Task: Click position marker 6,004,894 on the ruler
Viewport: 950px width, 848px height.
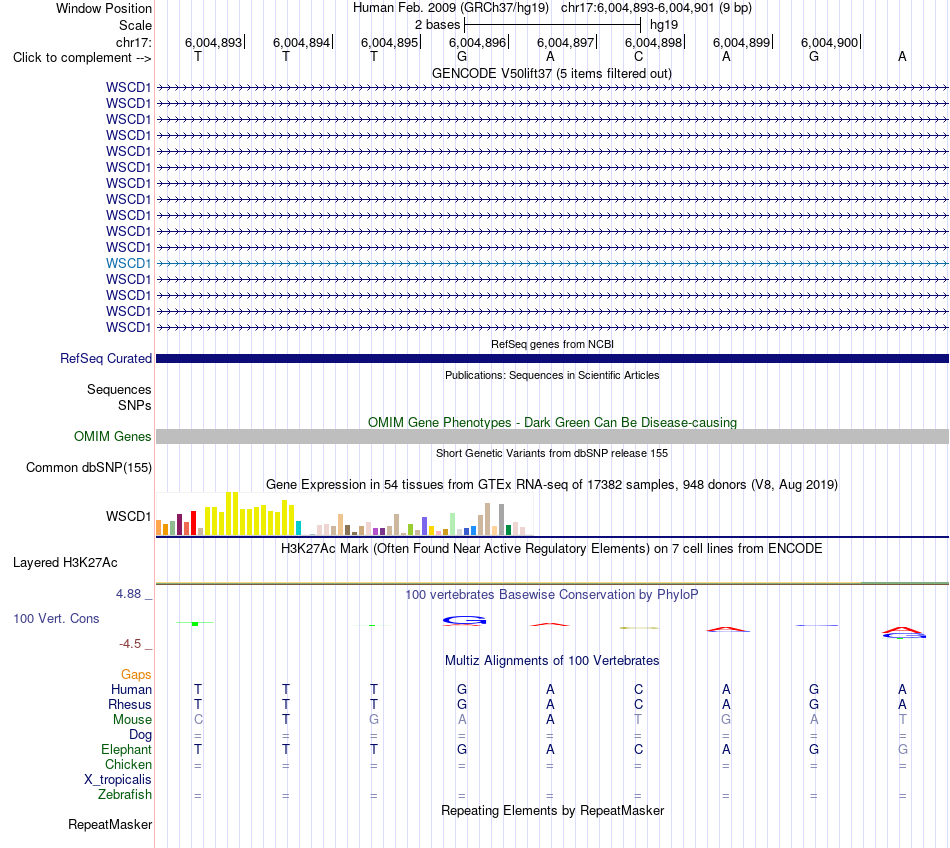Action: coord(301,42)
